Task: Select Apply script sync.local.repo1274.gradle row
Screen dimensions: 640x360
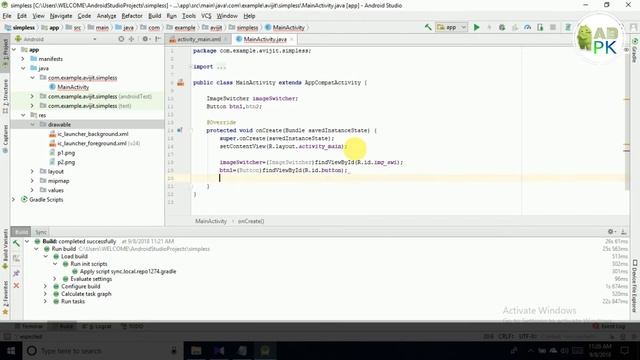Action: pyautogui.click(x=124, y=271)
